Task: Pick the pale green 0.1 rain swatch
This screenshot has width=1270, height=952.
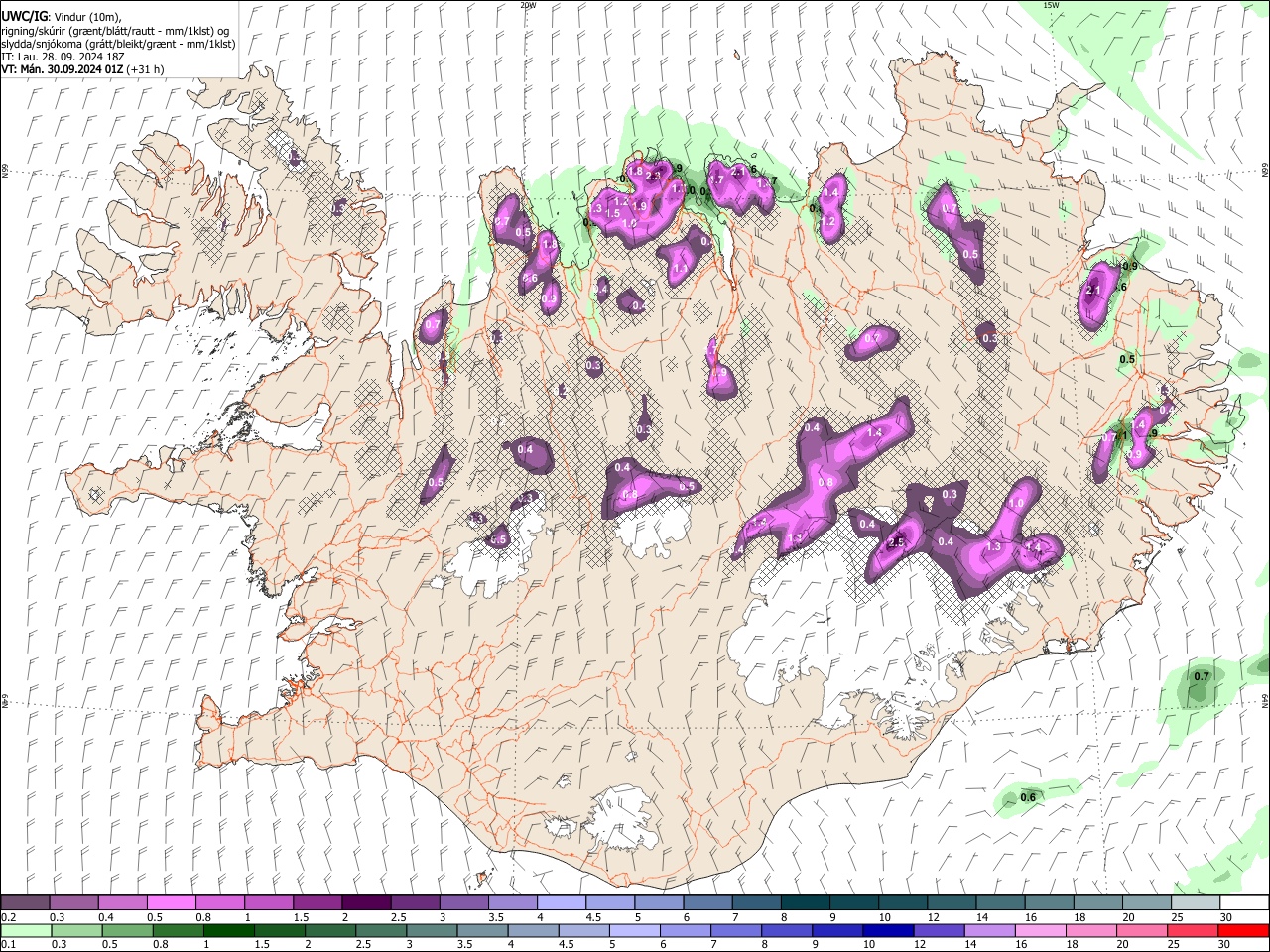Action: point(26,931)
